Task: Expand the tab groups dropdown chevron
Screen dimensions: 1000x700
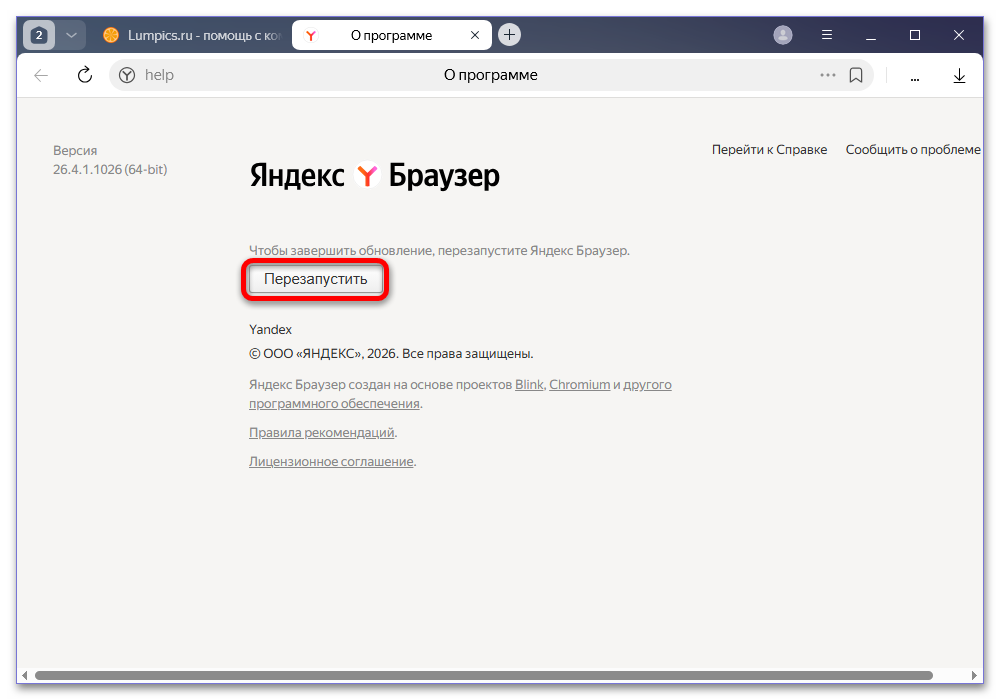Action: click(71, 35)
